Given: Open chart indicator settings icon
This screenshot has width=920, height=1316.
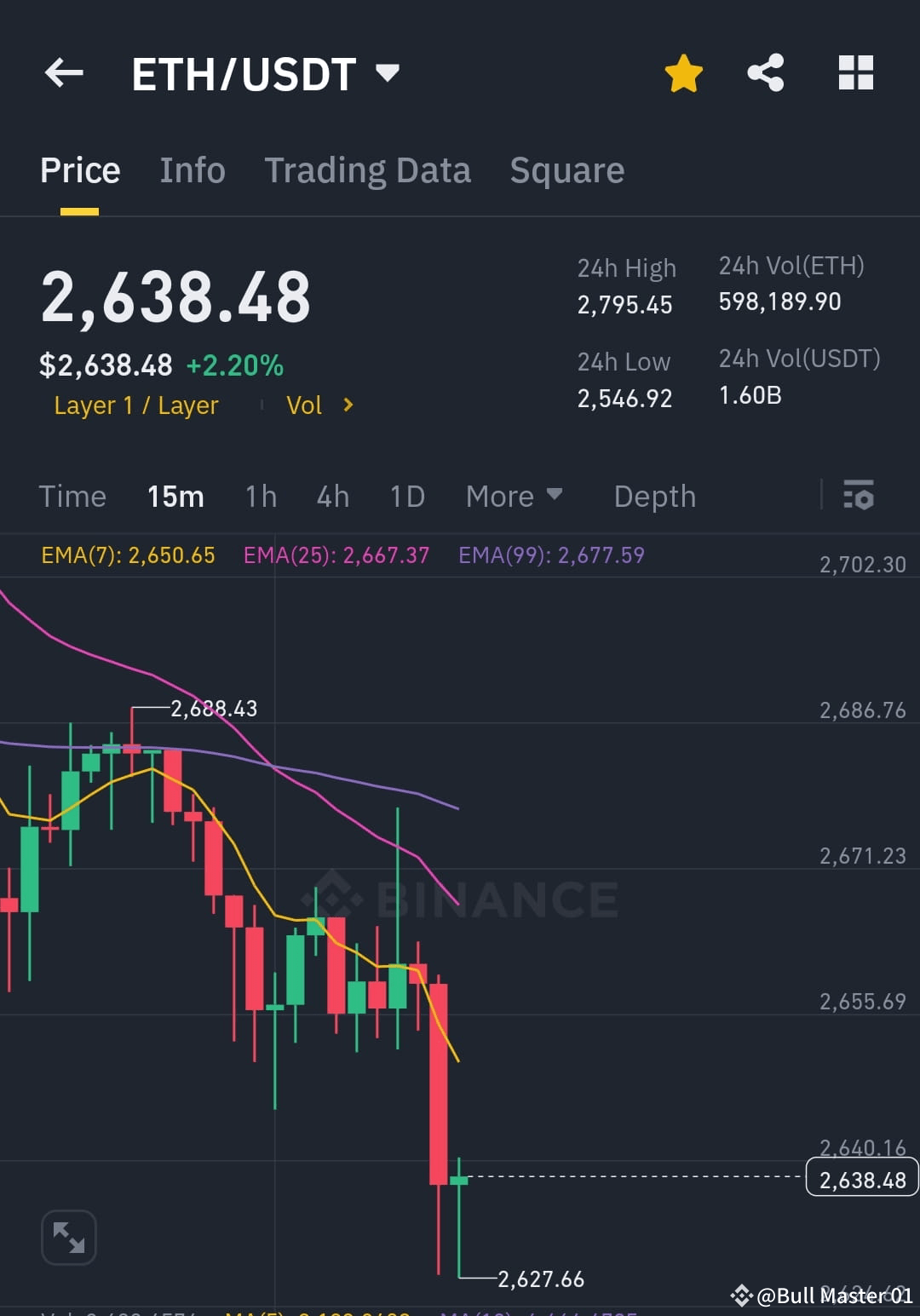Looking at the screenshot, I should pos(858,496).
